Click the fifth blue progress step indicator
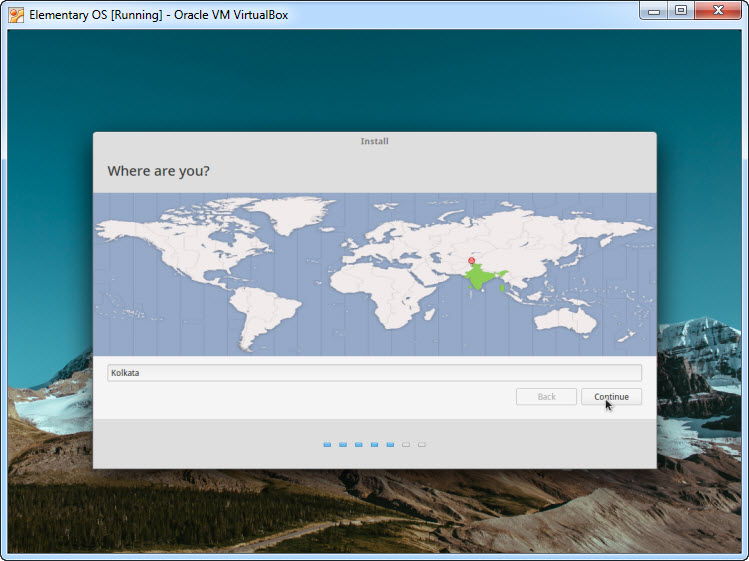The height and width of the screenshot is (561, 749). [x=390, y=444]
